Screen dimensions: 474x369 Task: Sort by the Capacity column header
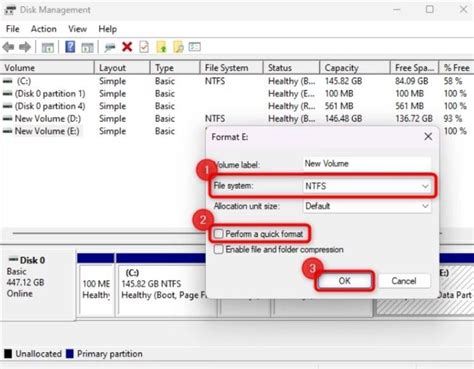[x=355, y=68]
